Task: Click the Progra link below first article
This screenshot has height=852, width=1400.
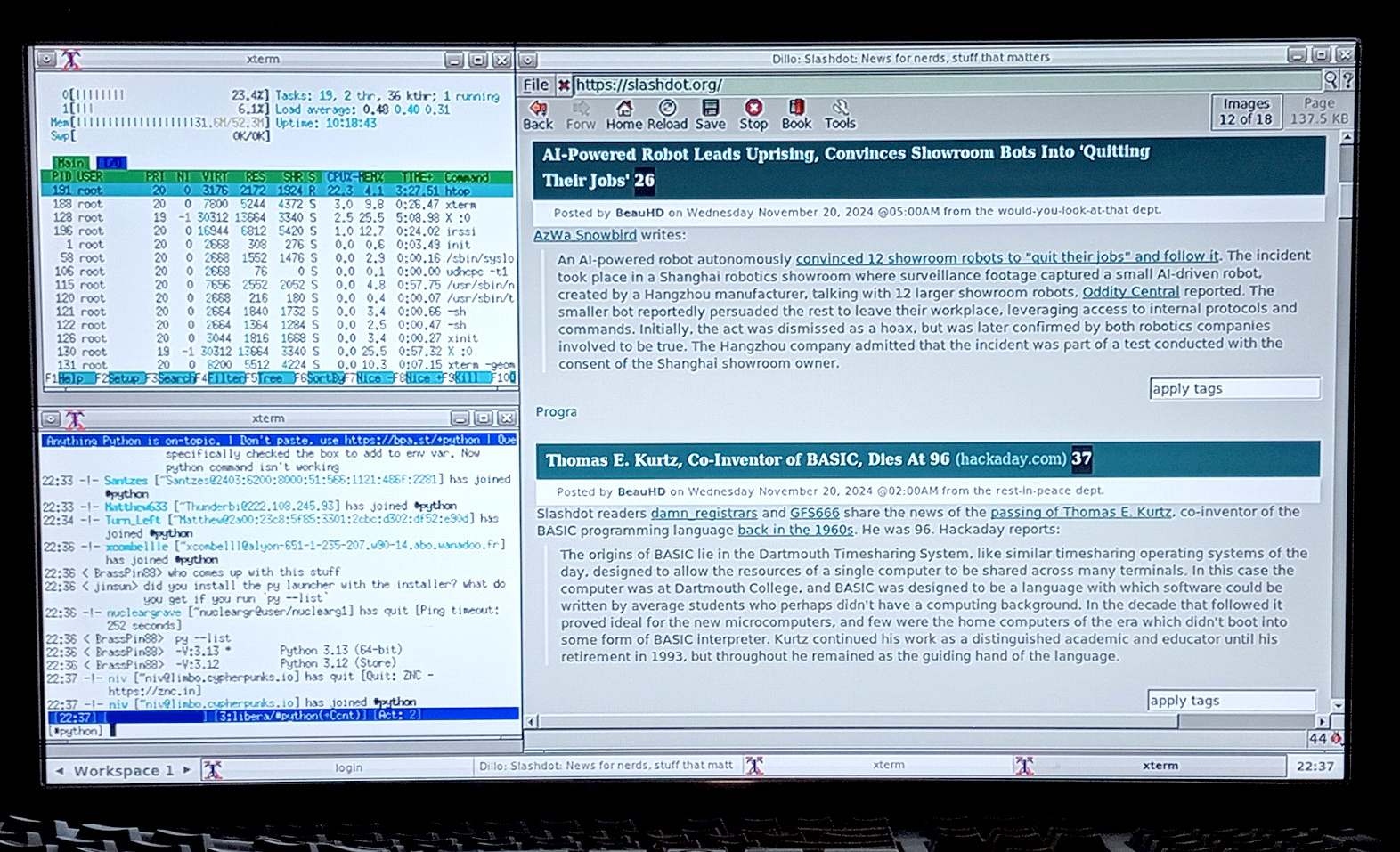Action: [556, 411]
